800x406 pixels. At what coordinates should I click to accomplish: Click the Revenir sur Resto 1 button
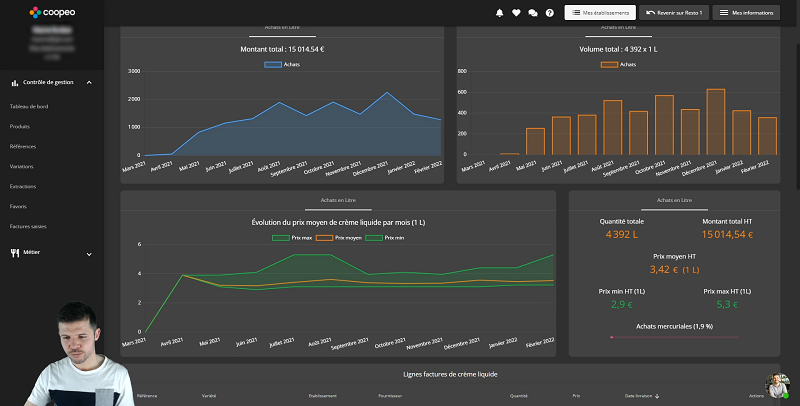point(674,13)
